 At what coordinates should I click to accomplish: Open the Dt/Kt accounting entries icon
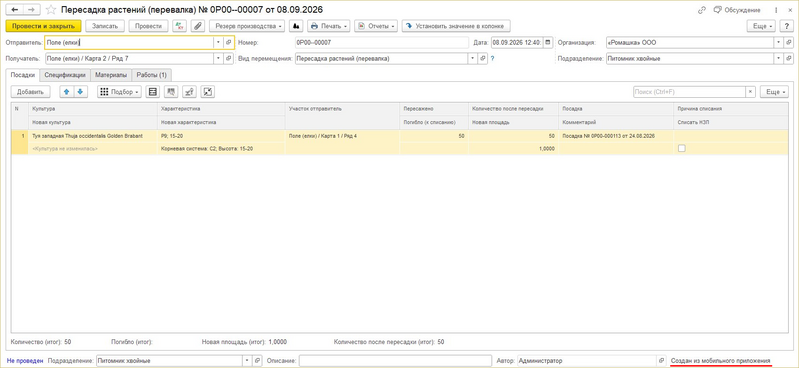pos(179,25)
